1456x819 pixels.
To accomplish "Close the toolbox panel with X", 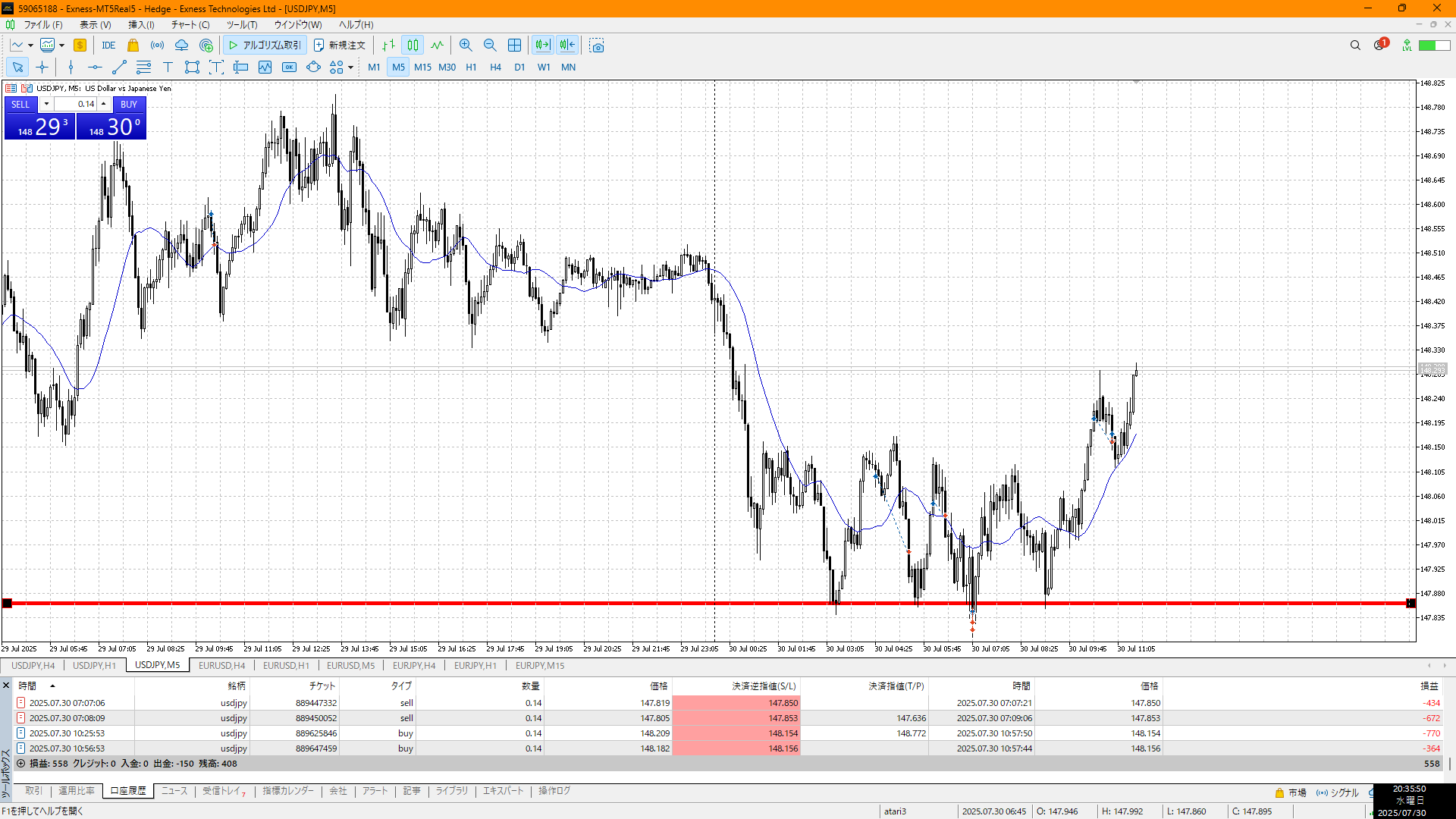I will [6, 686].
